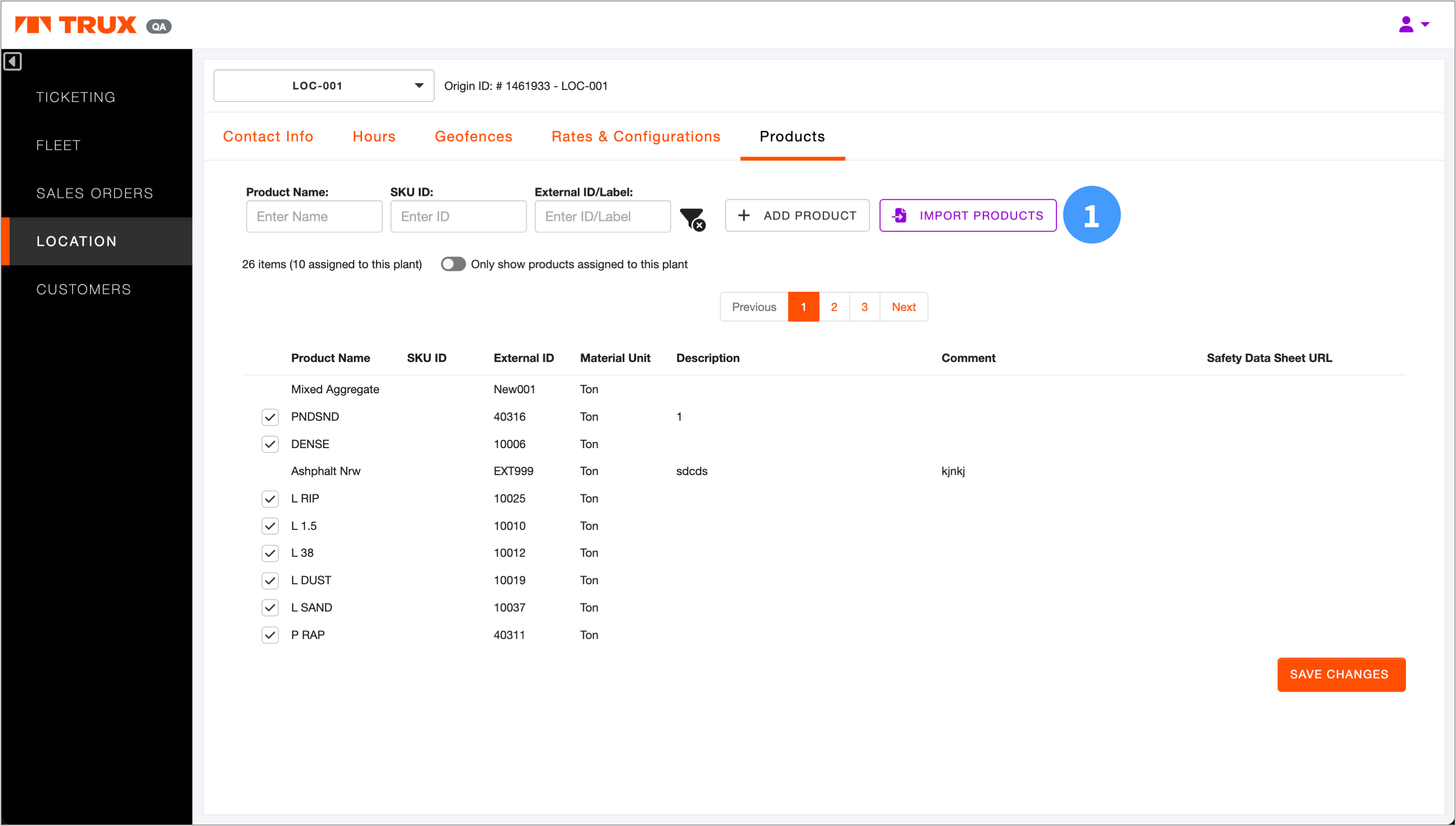Screen dimensions: 1456x826
Task: Go to the Next page
Action: 903,307
